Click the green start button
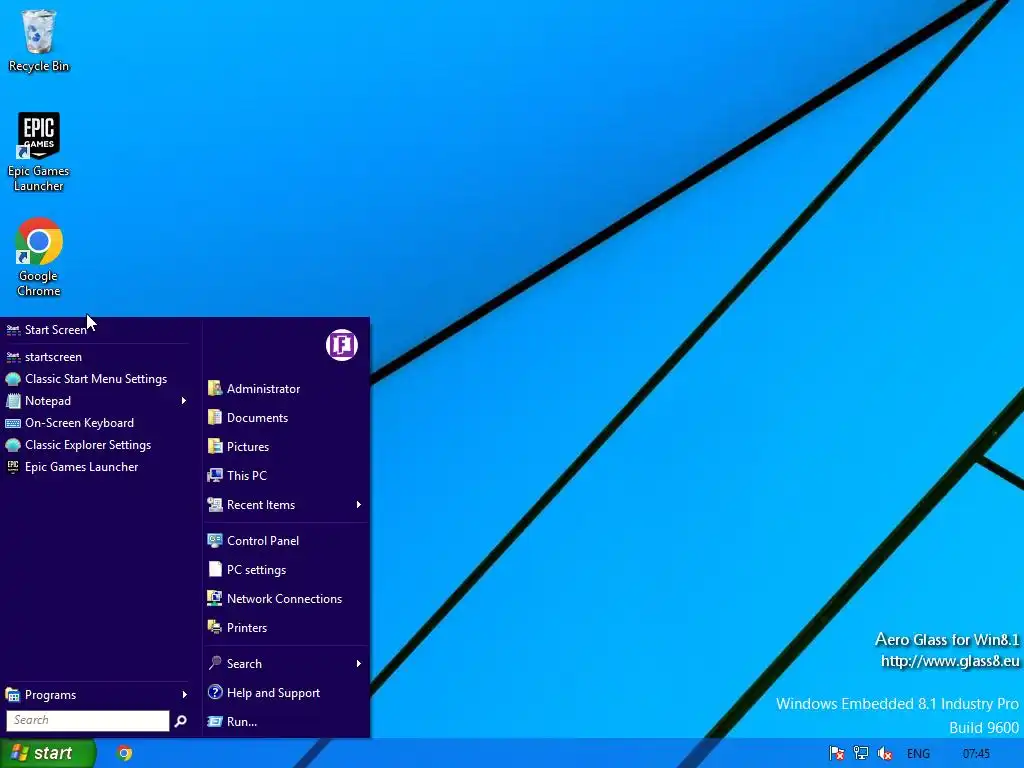Screen dimensions: 1024x768 47,754
